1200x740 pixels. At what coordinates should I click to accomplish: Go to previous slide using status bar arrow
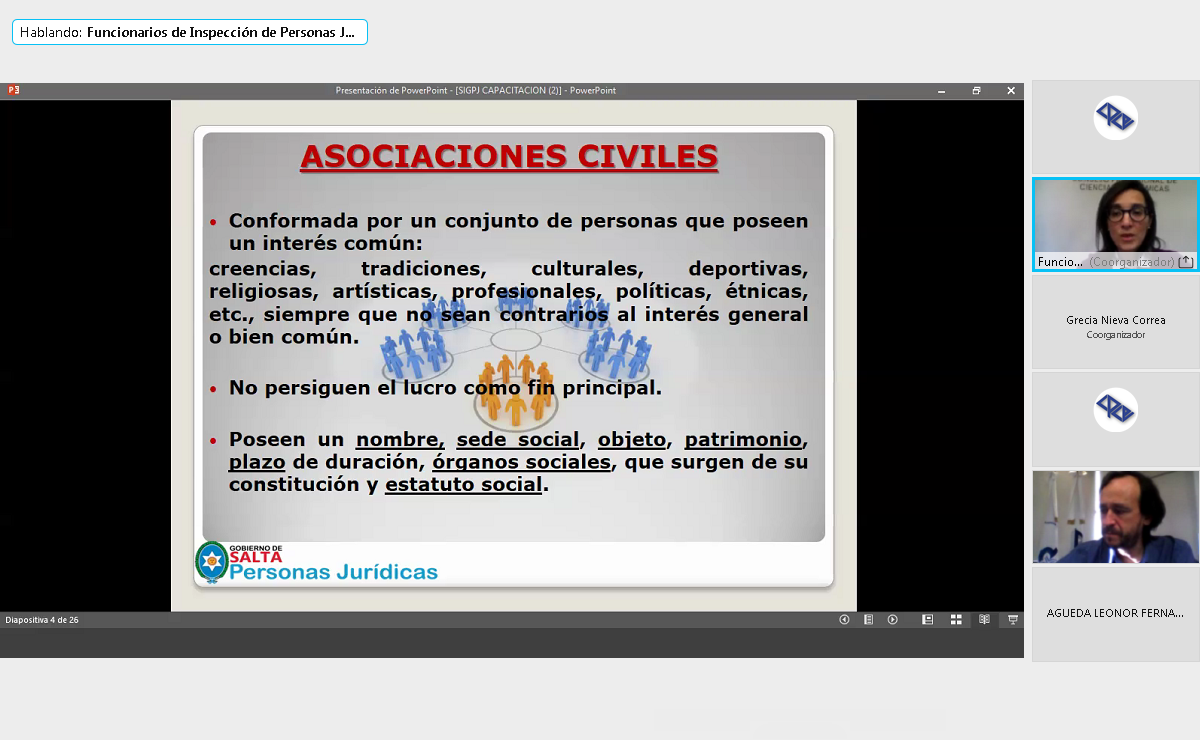tap(844, 620)
